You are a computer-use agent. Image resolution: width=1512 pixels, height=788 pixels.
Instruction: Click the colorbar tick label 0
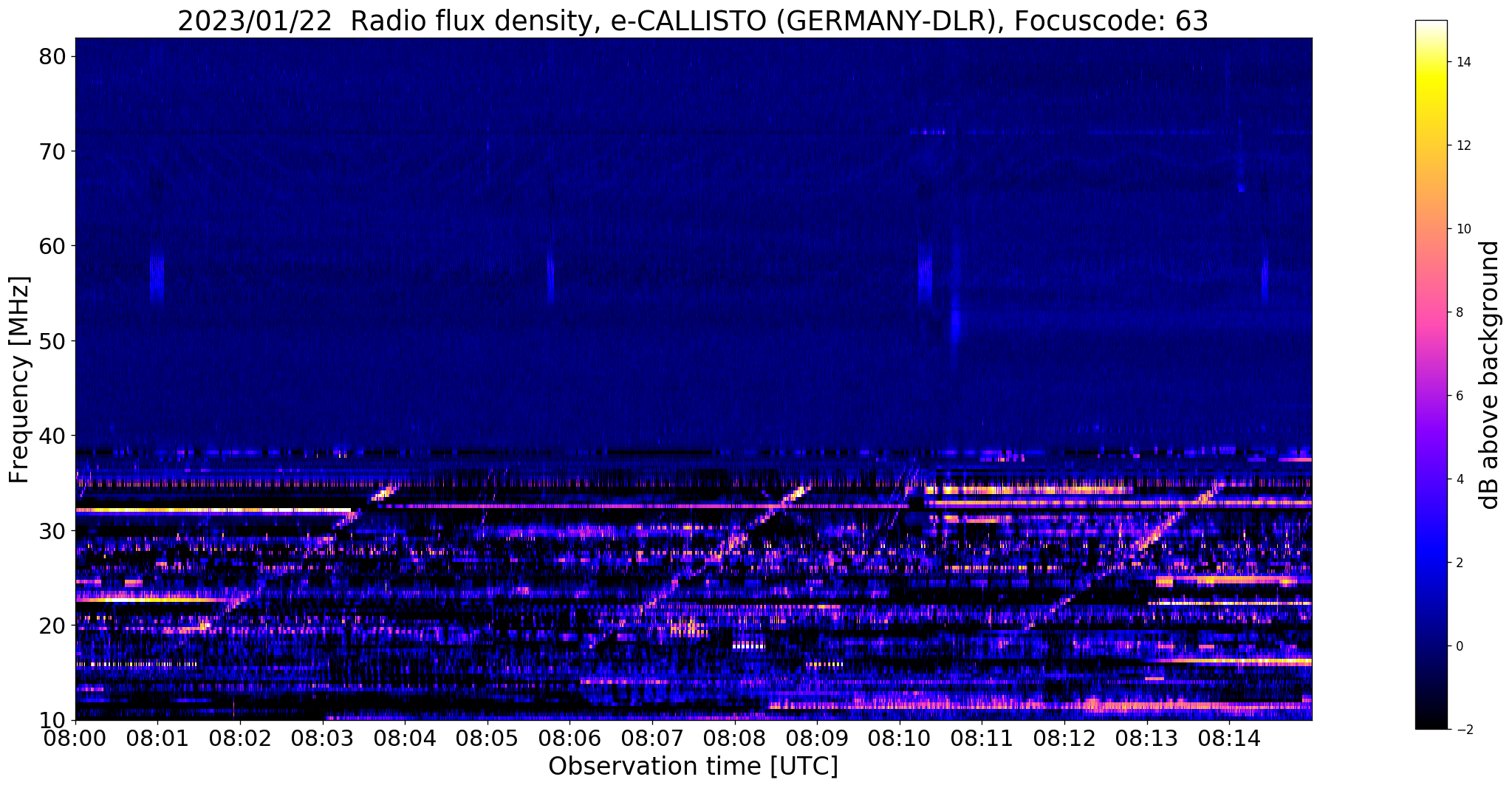pyautogui.click(x=1460, y=646)
